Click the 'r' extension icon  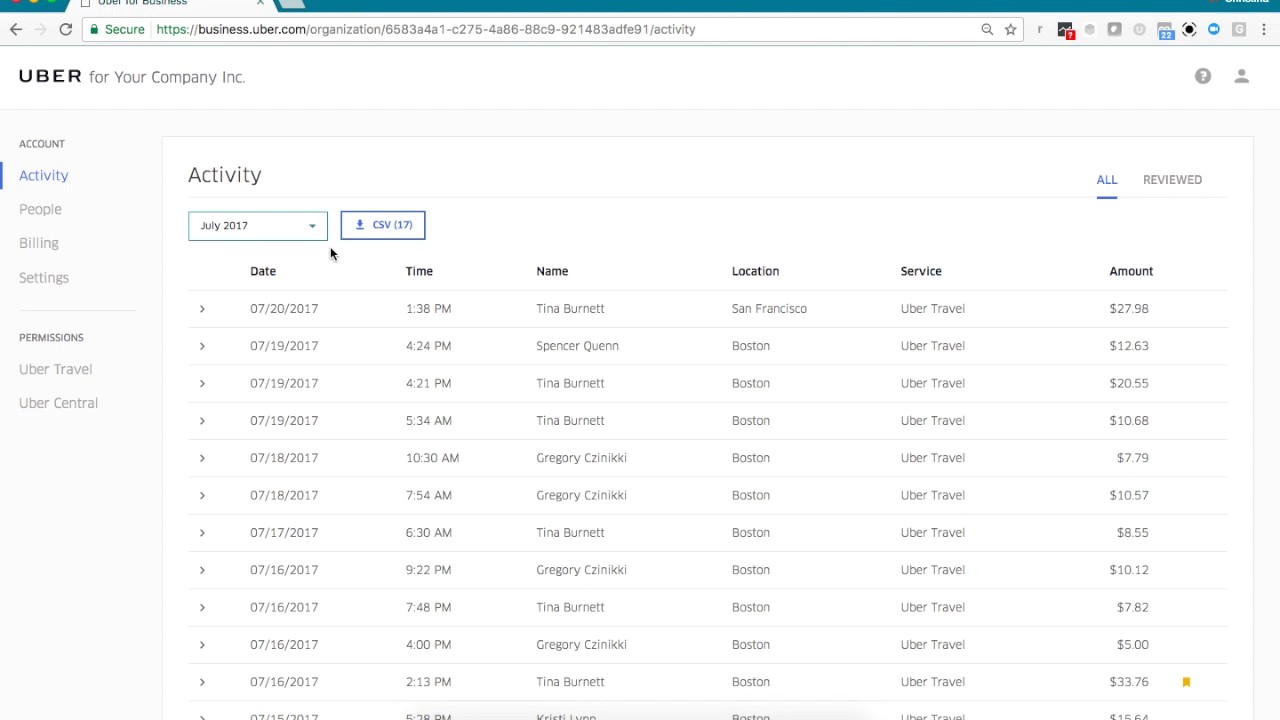tap(1040, 29)
